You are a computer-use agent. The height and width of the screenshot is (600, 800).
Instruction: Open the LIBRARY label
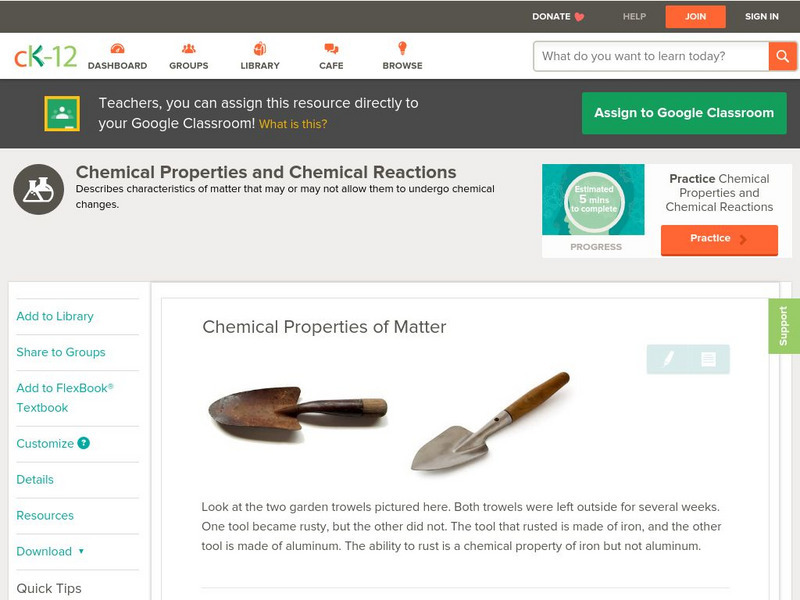coord(260,66)
